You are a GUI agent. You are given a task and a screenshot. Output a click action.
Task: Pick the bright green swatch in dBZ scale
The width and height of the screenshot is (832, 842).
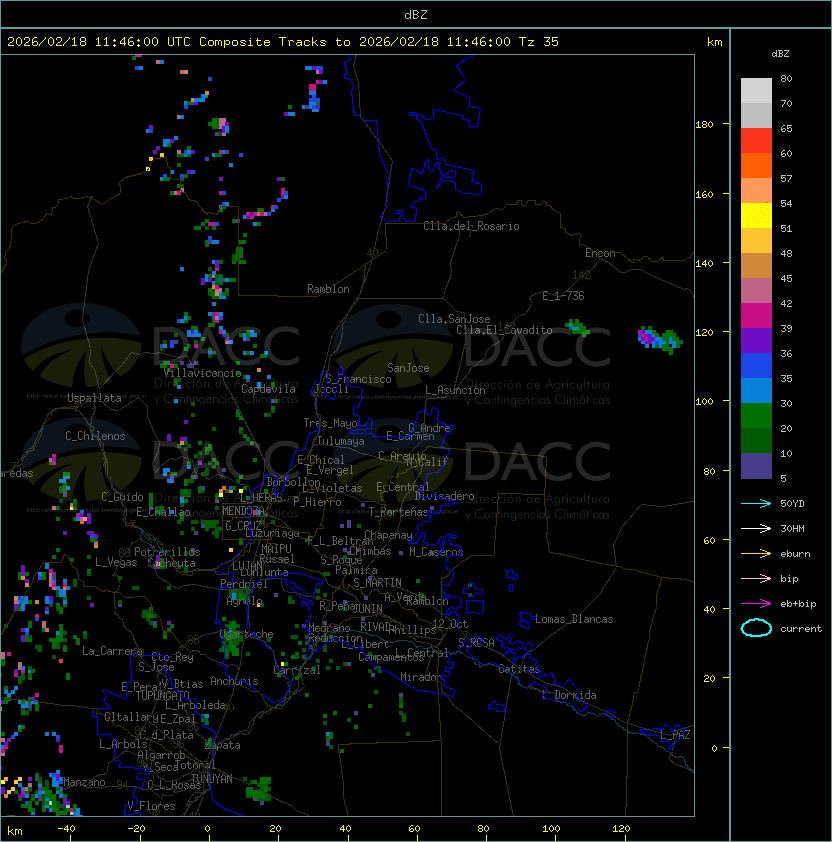[756, 415]
